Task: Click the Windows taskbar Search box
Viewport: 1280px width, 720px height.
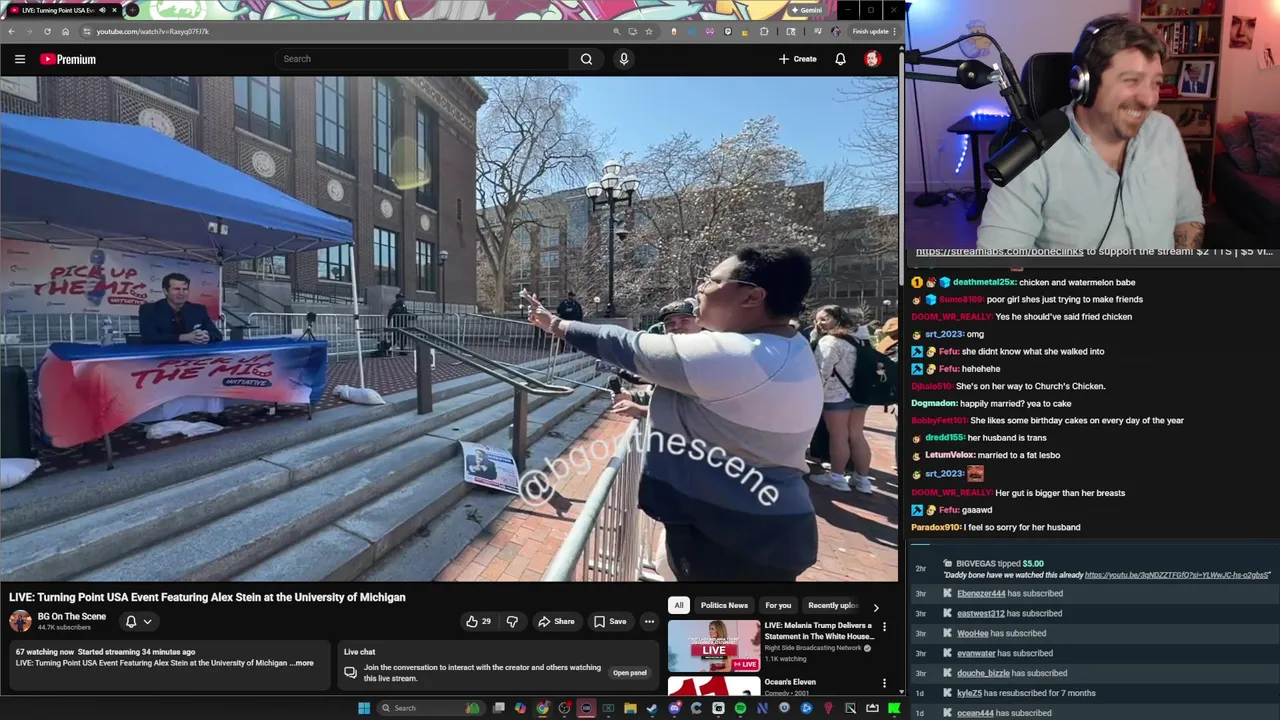Action: (431, 708)
